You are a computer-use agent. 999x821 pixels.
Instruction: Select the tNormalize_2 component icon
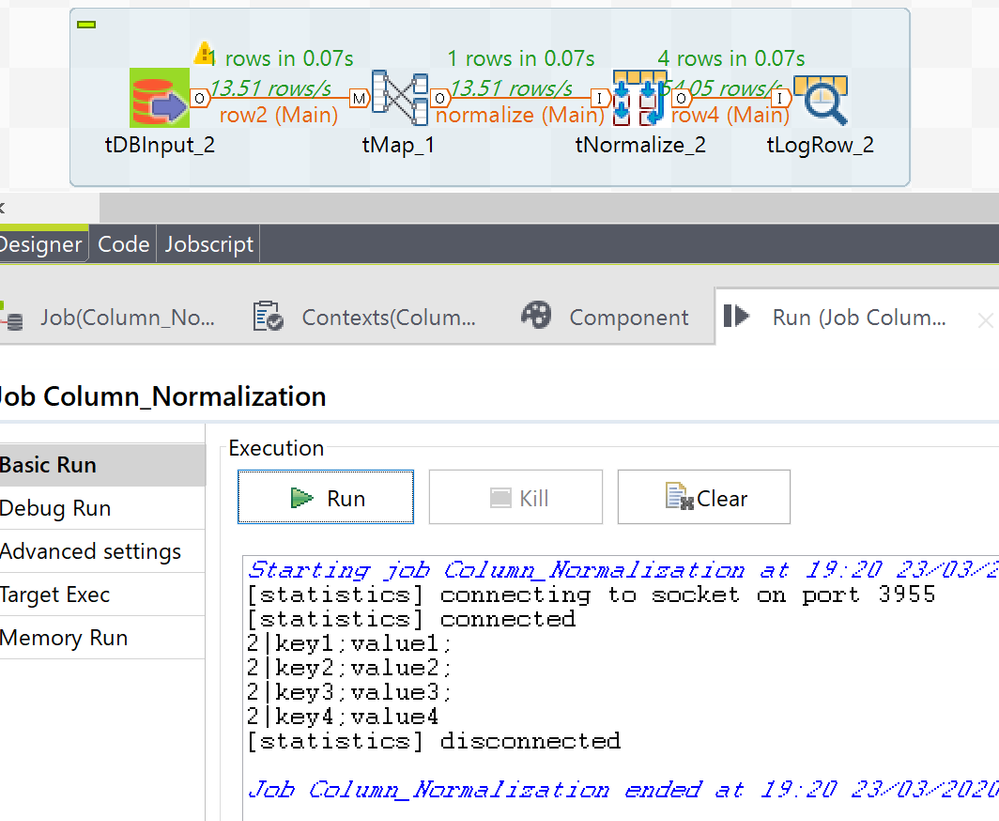tap(640, 98)
